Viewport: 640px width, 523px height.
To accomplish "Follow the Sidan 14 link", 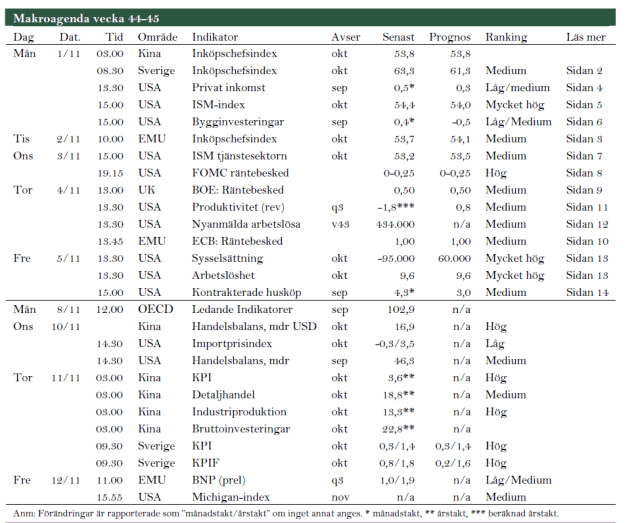I will tap(586, 291).
